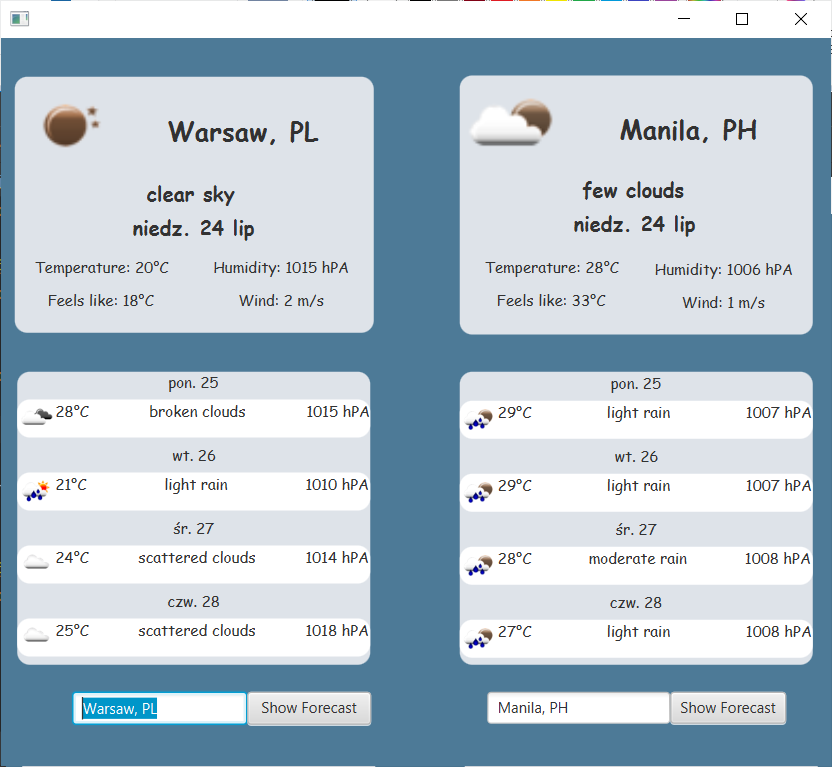832x767 pixels.
Task: Click 'moderate rain' in Manila forecast
Action: click(638, 559)
